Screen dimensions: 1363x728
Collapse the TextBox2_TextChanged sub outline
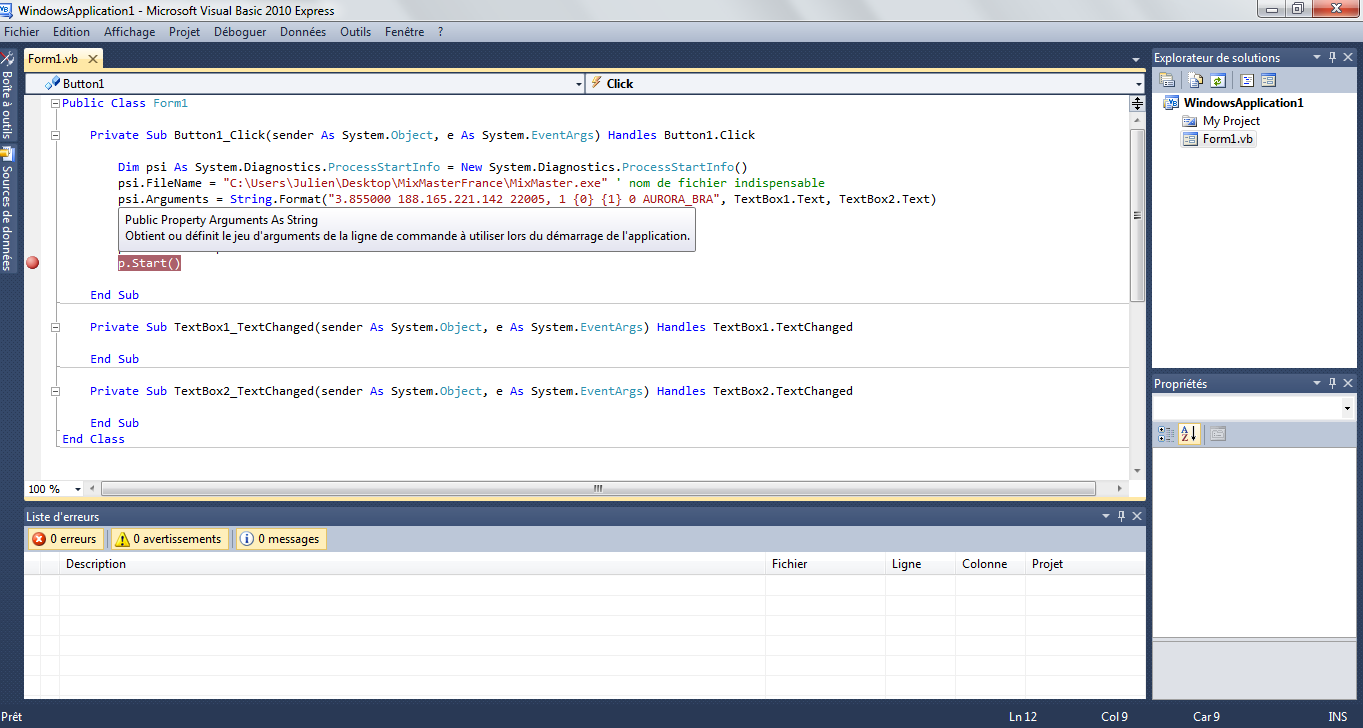pyautogui.click(x=55, y=391)
